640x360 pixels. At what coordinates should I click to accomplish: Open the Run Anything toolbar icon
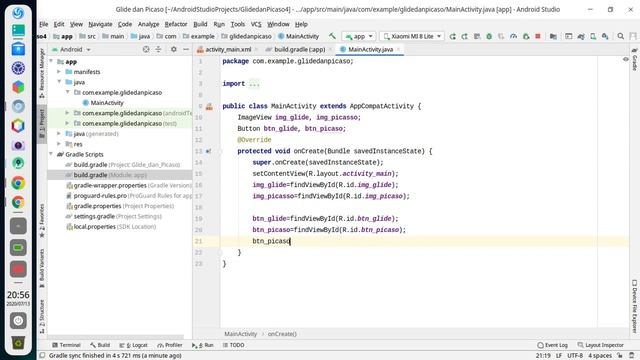point(569,36)
